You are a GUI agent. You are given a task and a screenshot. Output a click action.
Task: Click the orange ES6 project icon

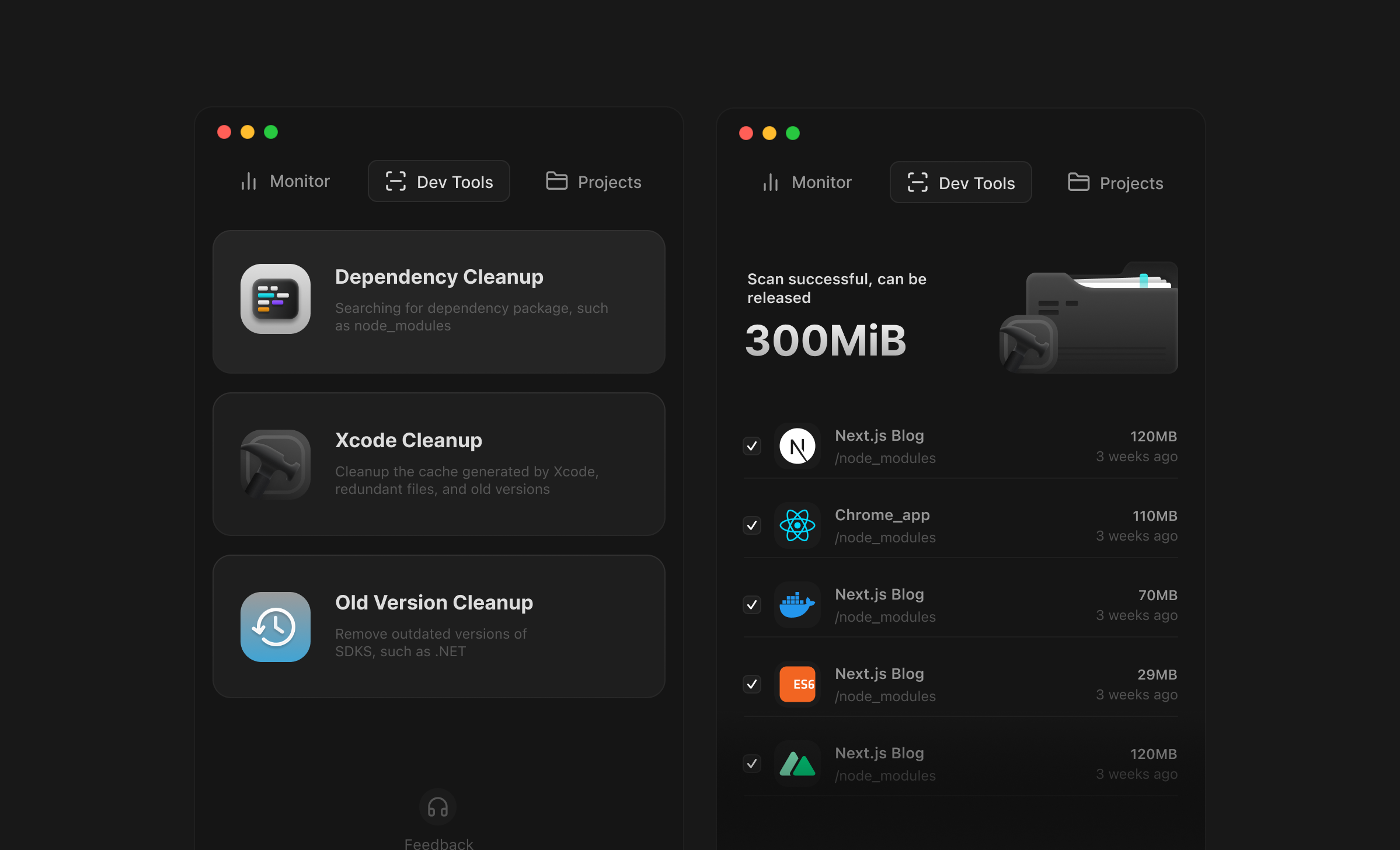pos(797,684)
